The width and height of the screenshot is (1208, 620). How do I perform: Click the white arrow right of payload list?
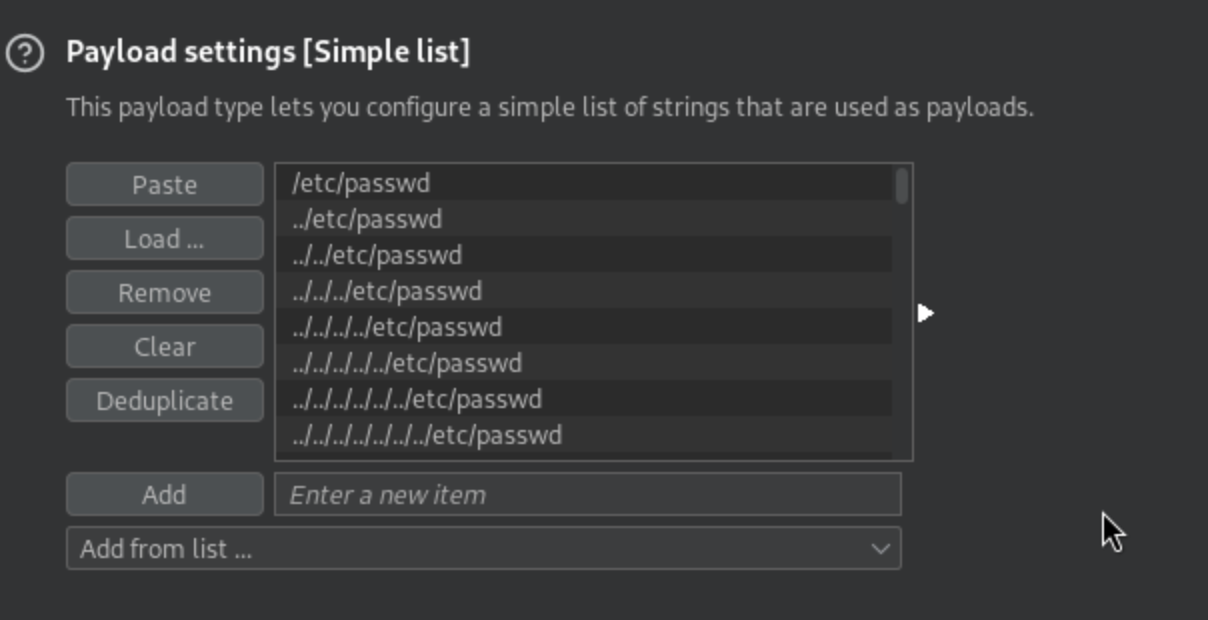click(925, 313)
